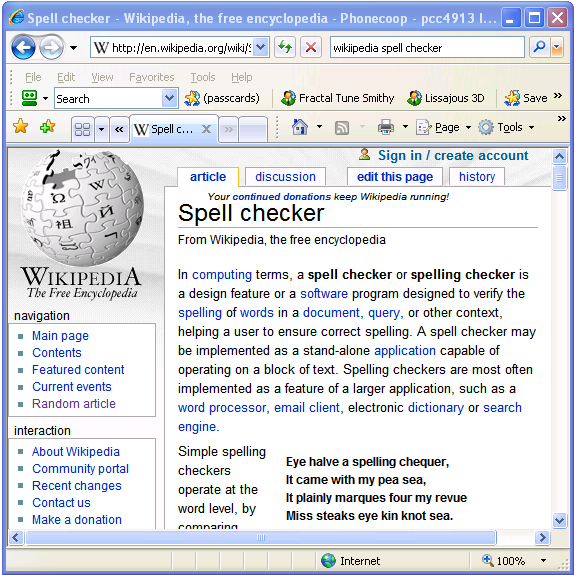This screenshot has height=575, width=576.
Task: Open the 'history' tab
Action: 477,177
